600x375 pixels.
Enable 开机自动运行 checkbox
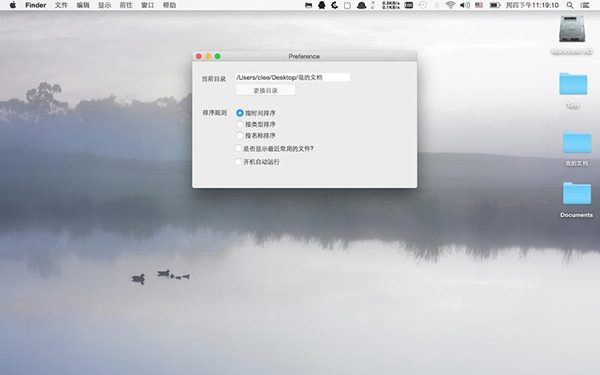[238, 161]
